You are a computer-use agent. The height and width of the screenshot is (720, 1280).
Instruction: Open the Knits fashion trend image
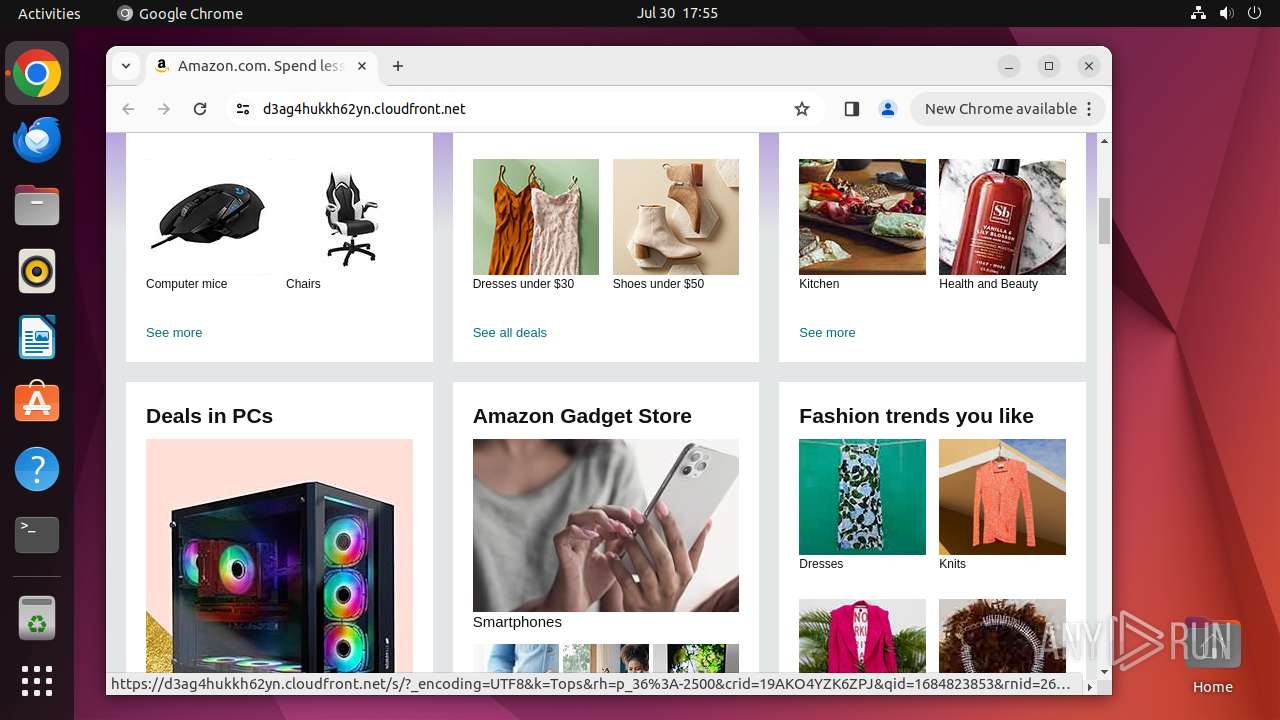pos(1002,497)
